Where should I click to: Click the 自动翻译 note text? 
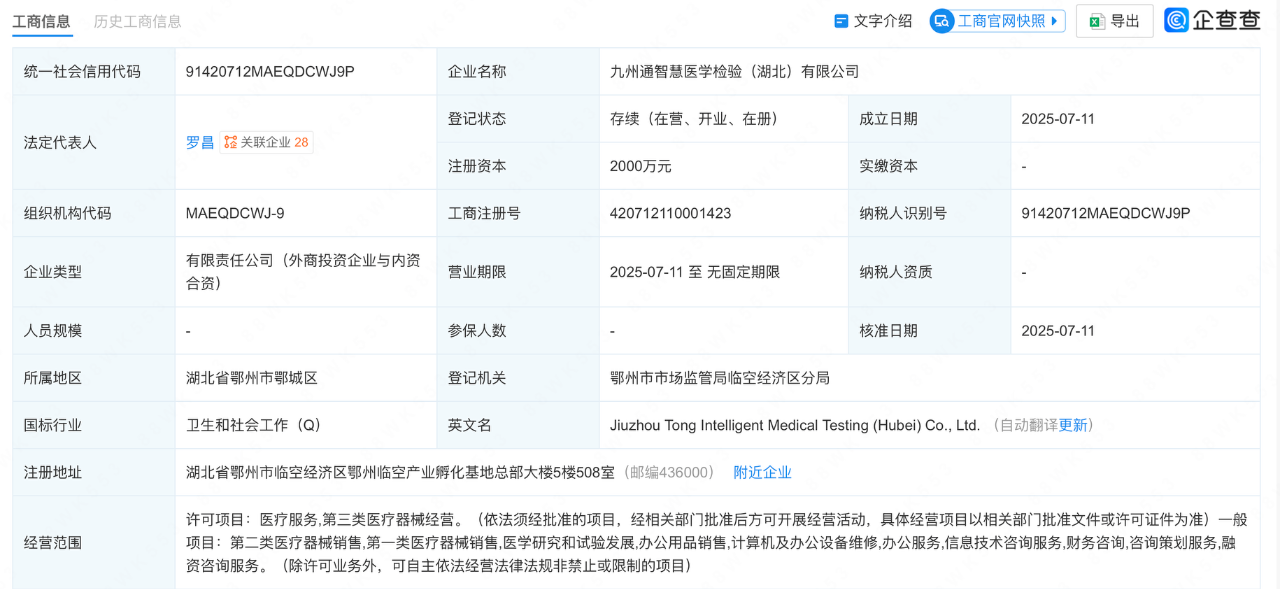pyautogui.click(x=1029, y=425)
